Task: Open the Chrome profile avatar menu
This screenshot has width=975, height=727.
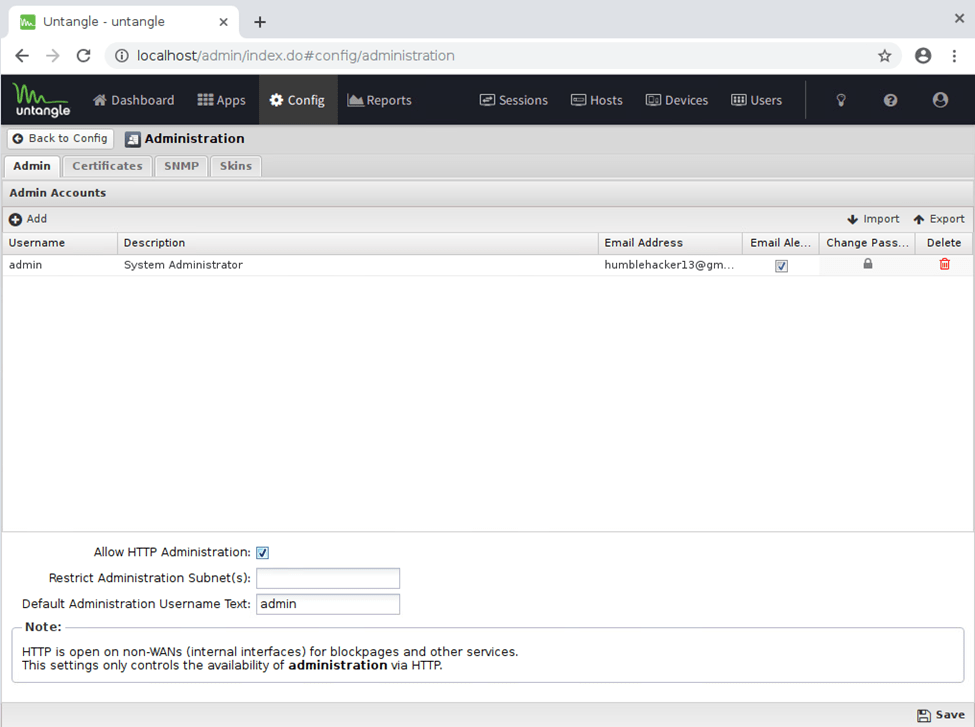Action: tap(923, 56)
